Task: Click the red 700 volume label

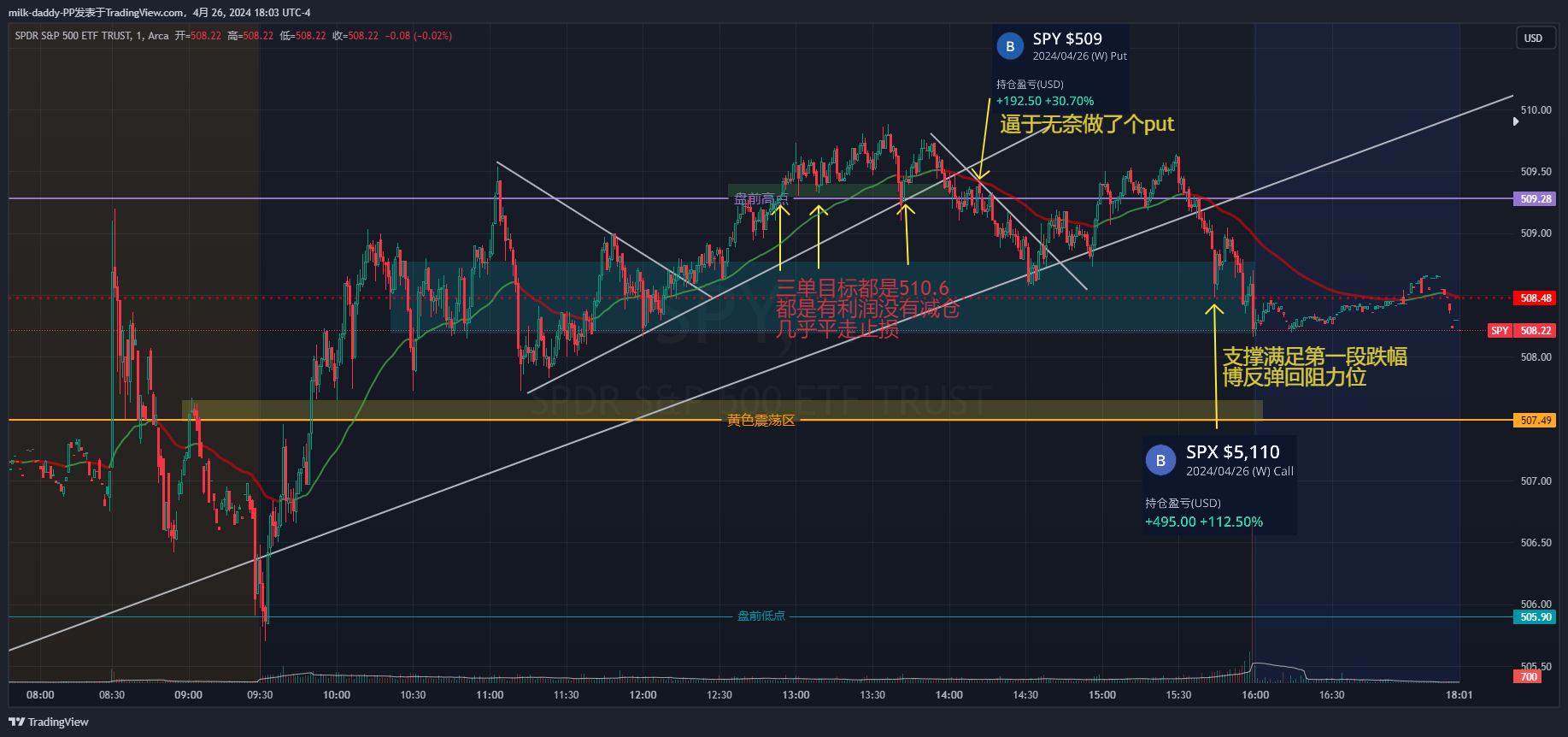Action: click(x=1528, y=677)
